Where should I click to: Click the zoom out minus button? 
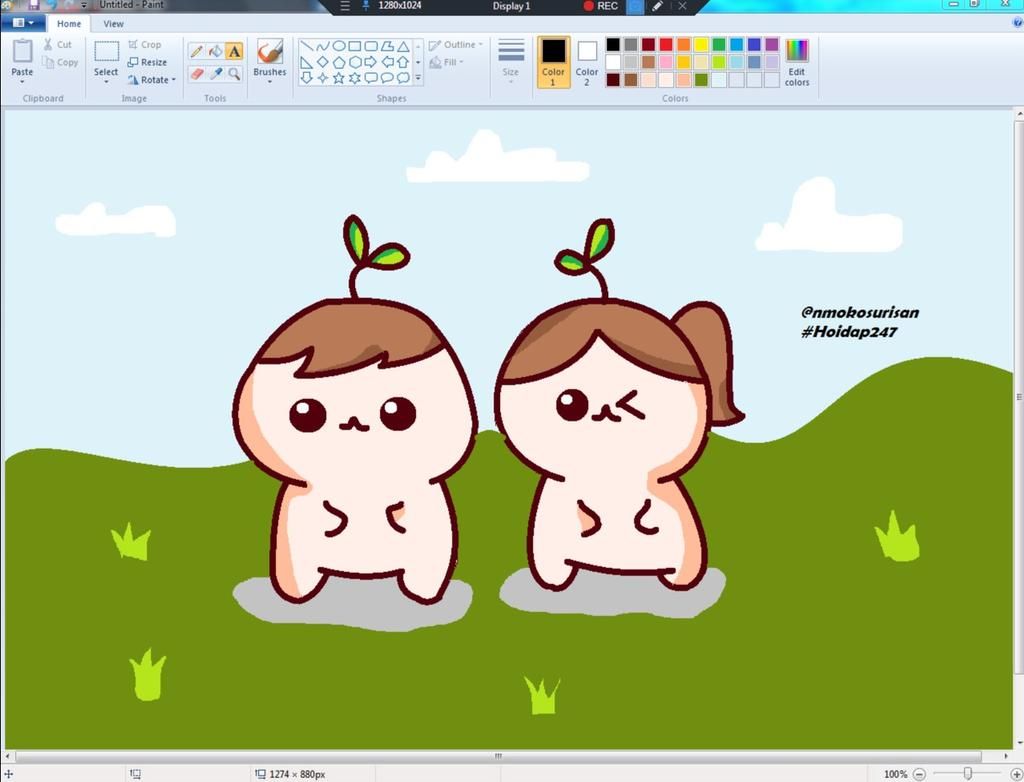(919, 774)
